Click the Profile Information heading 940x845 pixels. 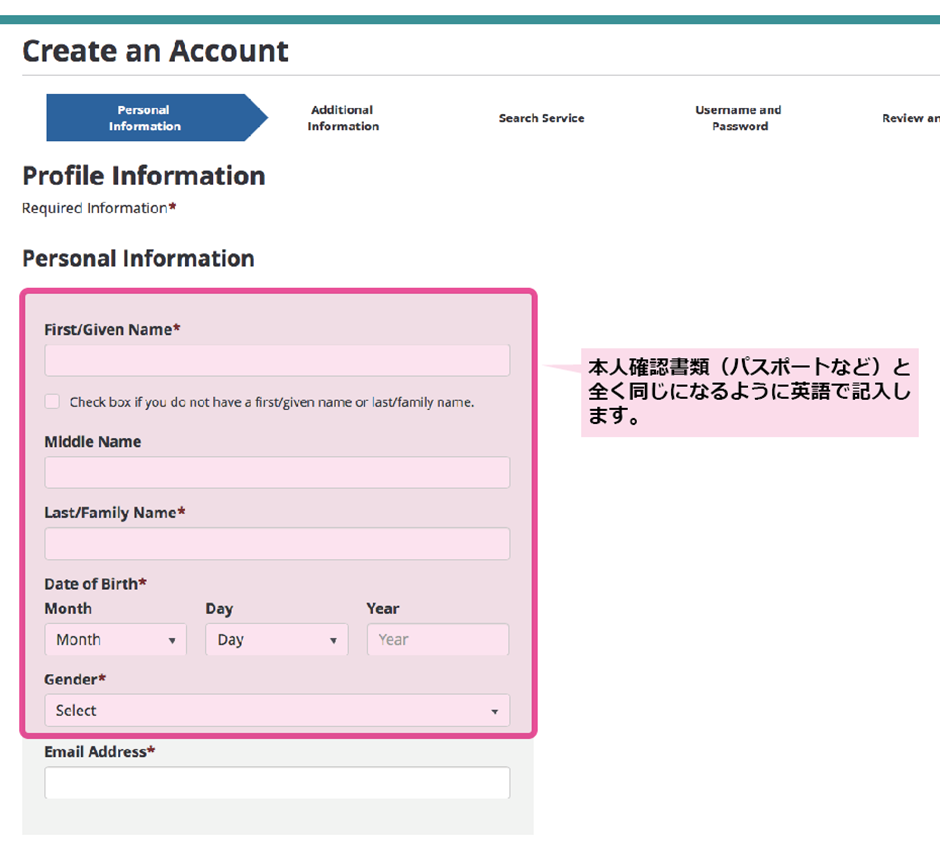tap(143, 176)
